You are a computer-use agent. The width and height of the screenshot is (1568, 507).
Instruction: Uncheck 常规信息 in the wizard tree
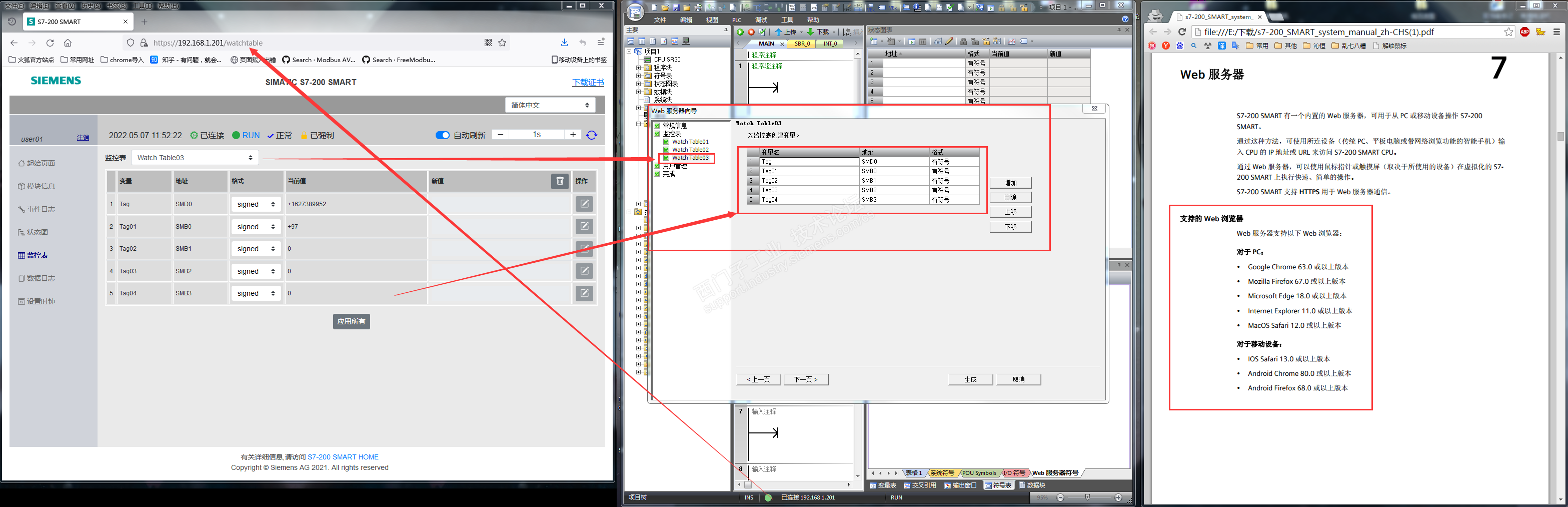tap(657, 126)
